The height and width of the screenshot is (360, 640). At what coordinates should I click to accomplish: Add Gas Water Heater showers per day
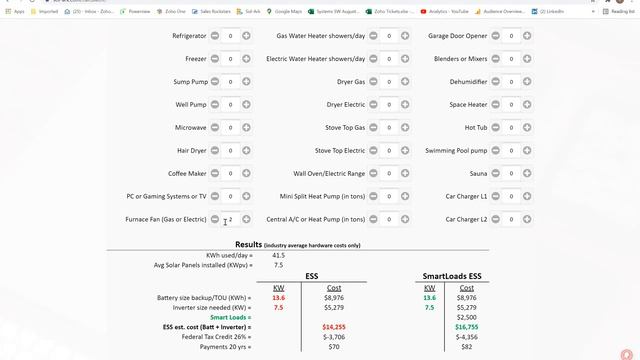coord(405,36)
